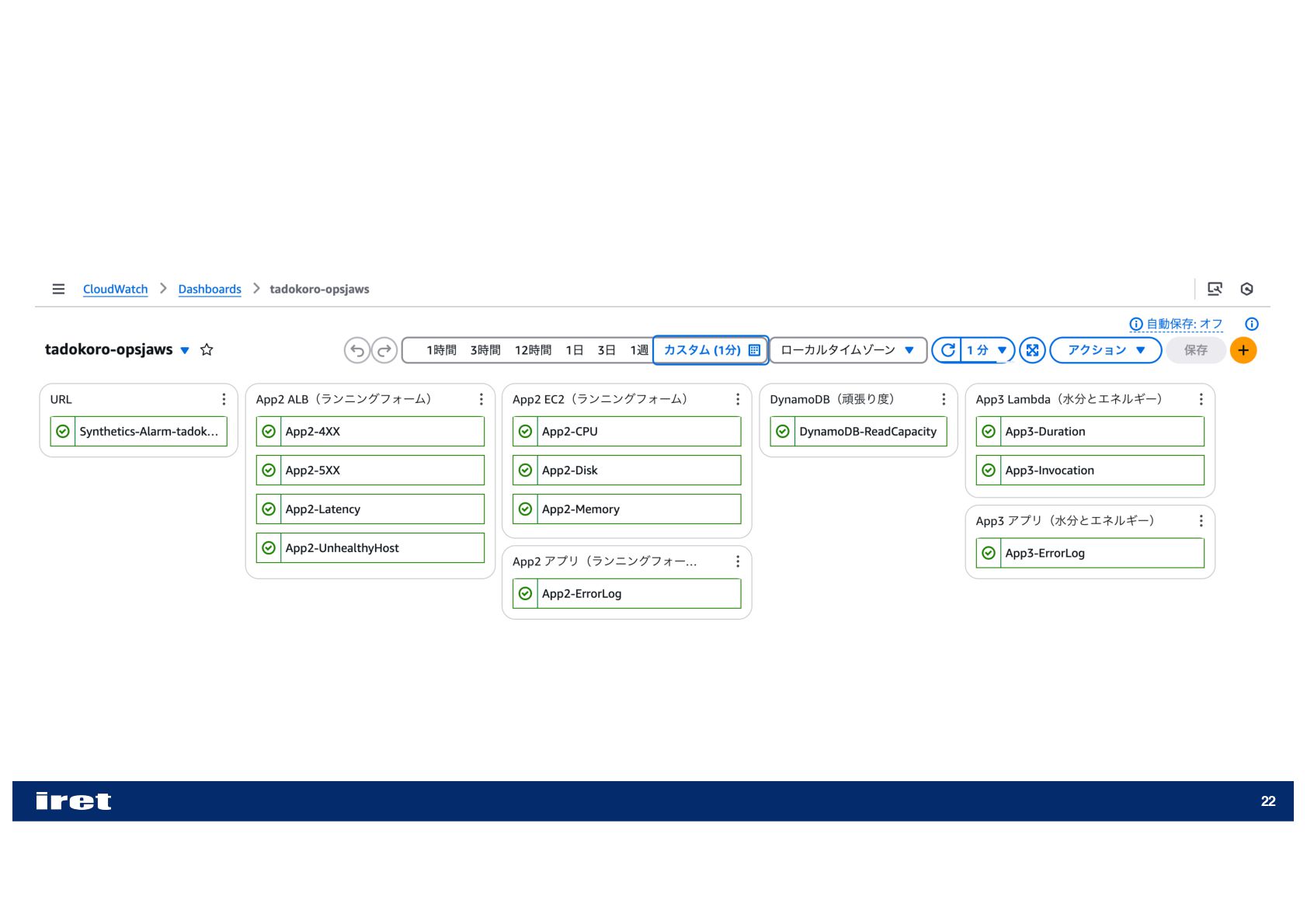The width and height of the screenshot is (1307, 924).
Task: Open the 1分 refresh interval dropdown
Action: coord(988,350)
